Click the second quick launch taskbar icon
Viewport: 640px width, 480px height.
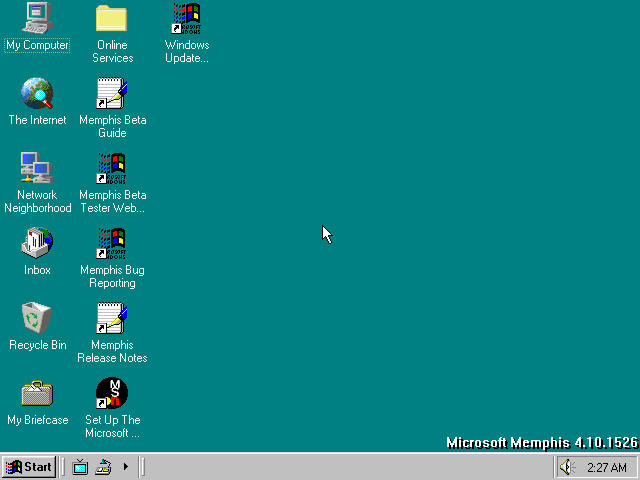(103, 467)
